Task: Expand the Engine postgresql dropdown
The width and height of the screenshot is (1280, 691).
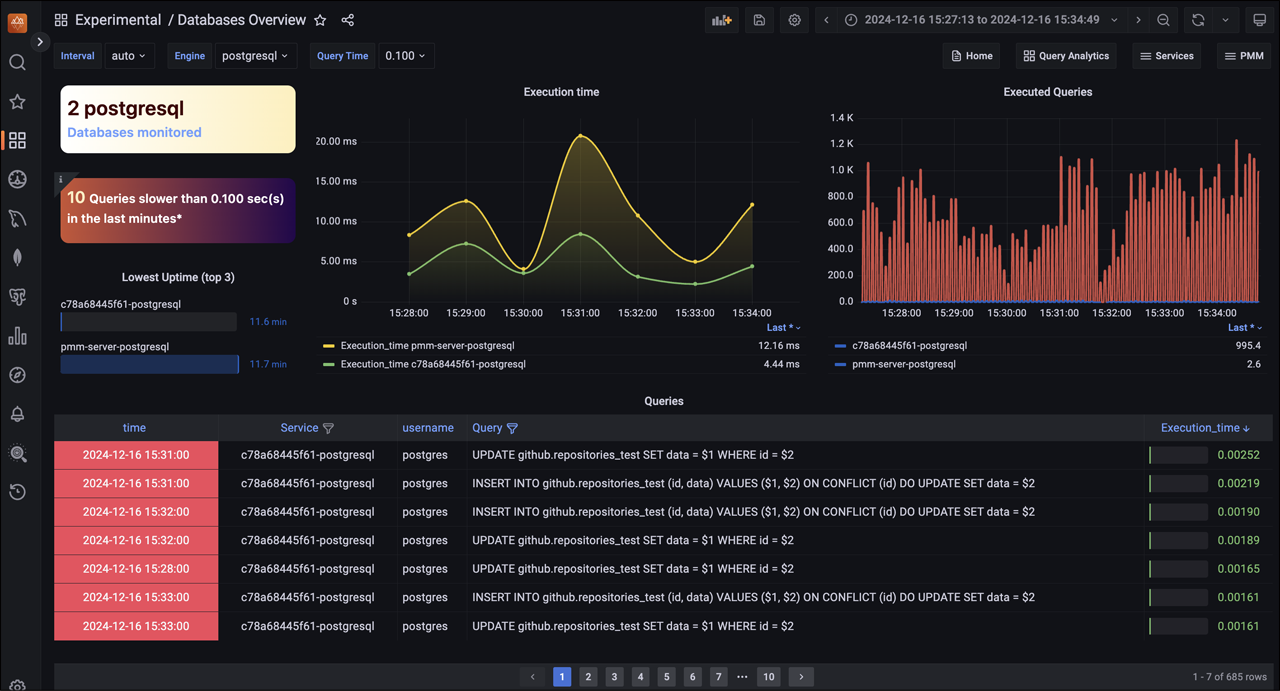Action: click(x=254, y=56)
